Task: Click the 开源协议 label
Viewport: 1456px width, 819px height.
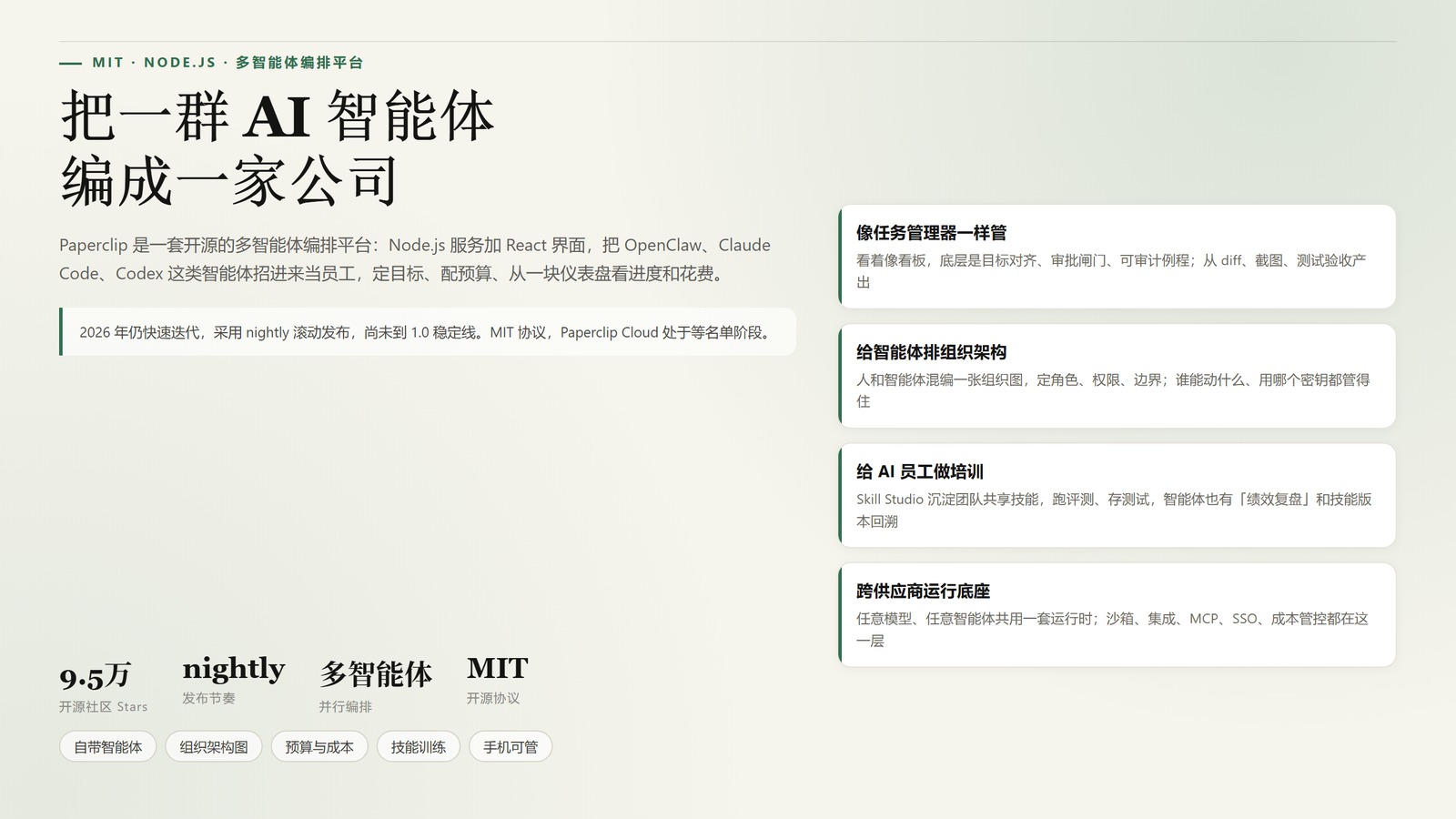Action: [493, 698]
